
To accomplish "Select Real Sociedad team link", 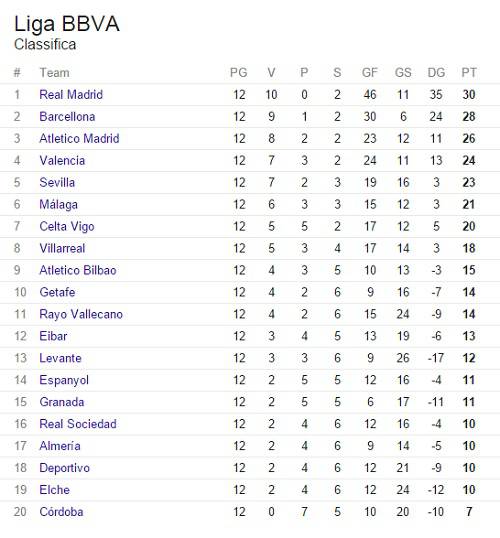I will click(78, 424).
